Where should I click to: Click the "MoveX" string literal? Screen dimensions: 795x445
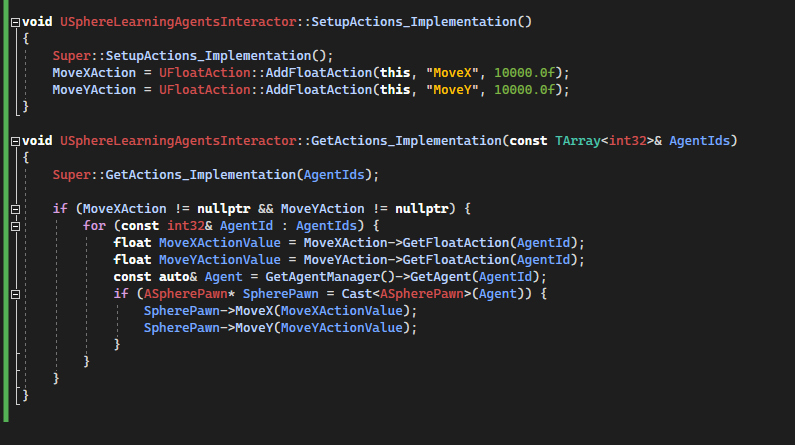coord(452,73)
